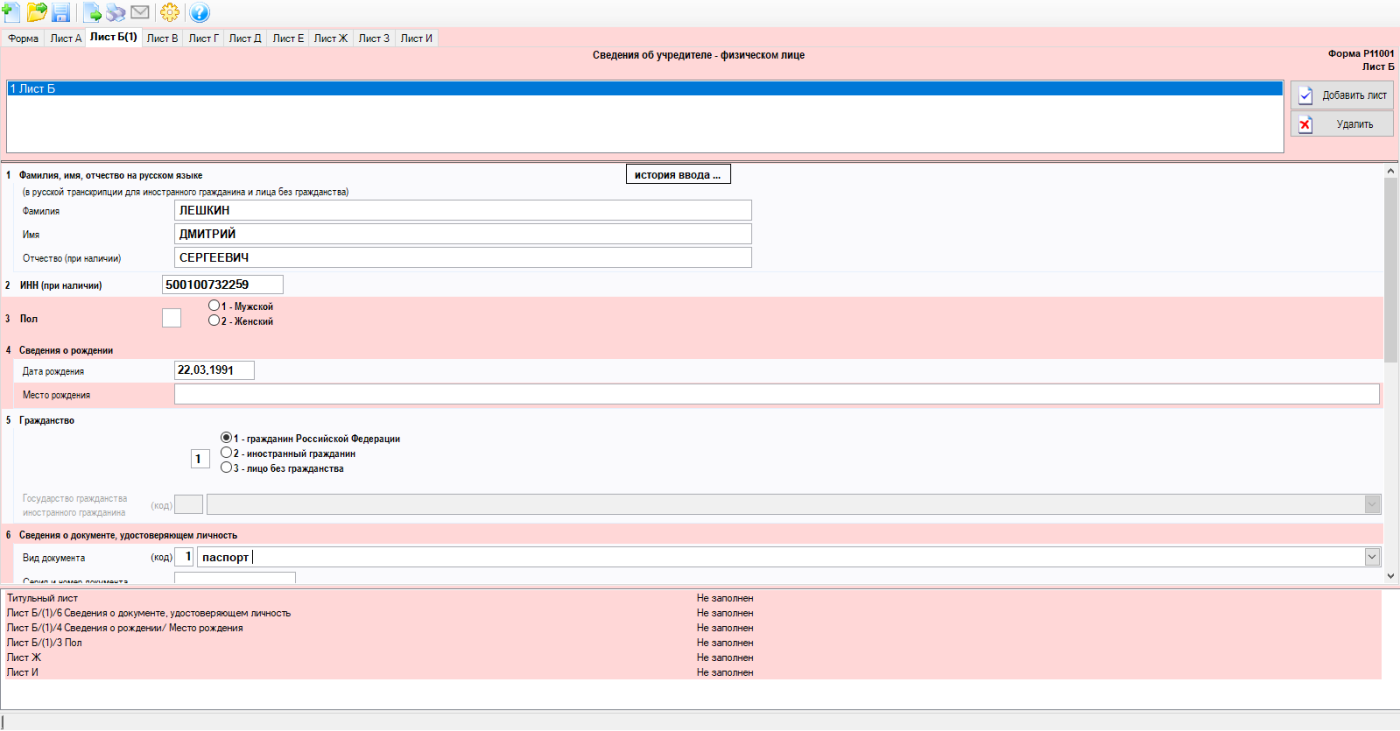Select the Лист Ж tab

331,38
